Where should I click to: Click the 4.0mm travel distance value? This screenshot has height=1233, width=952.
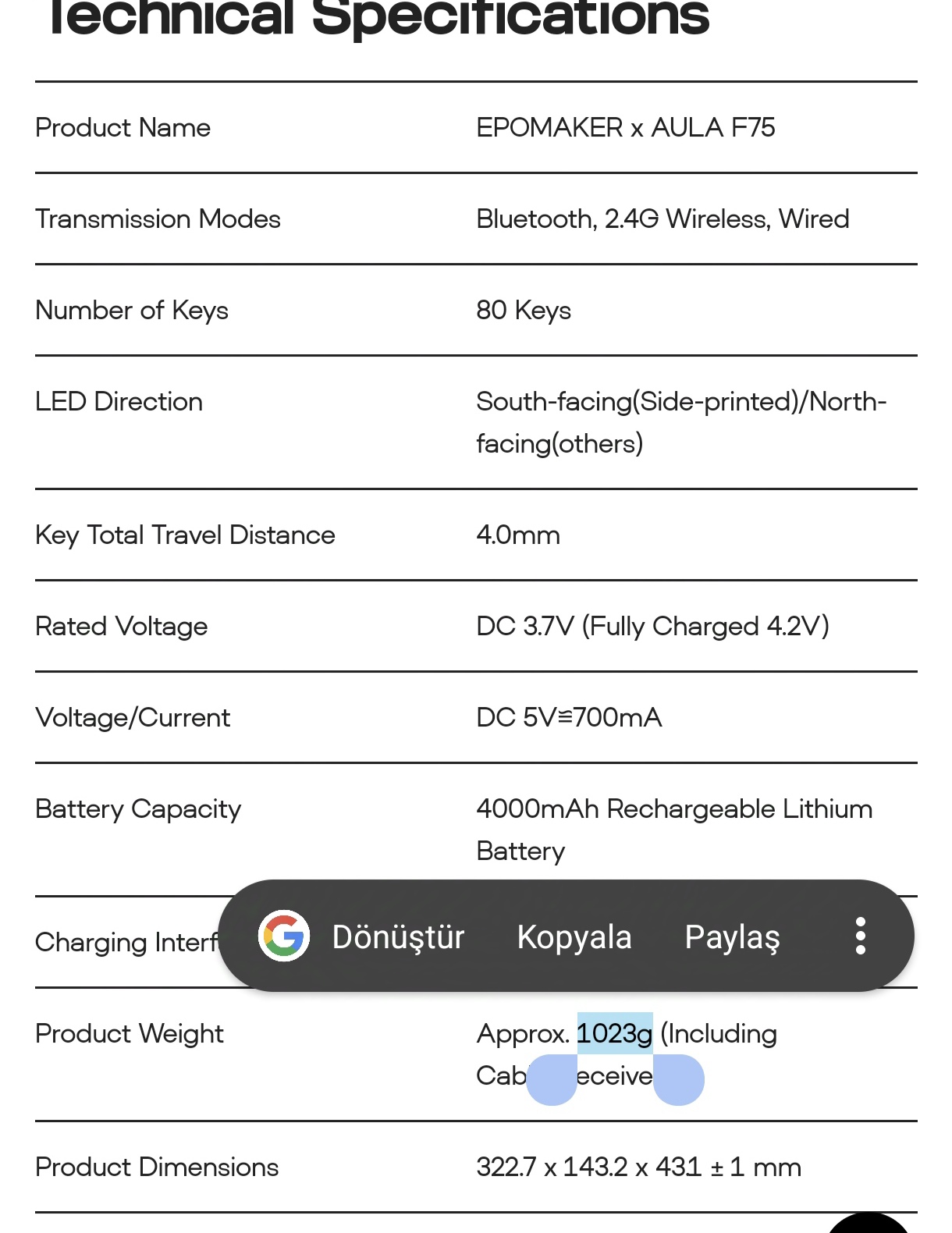[x=518, y=535]
